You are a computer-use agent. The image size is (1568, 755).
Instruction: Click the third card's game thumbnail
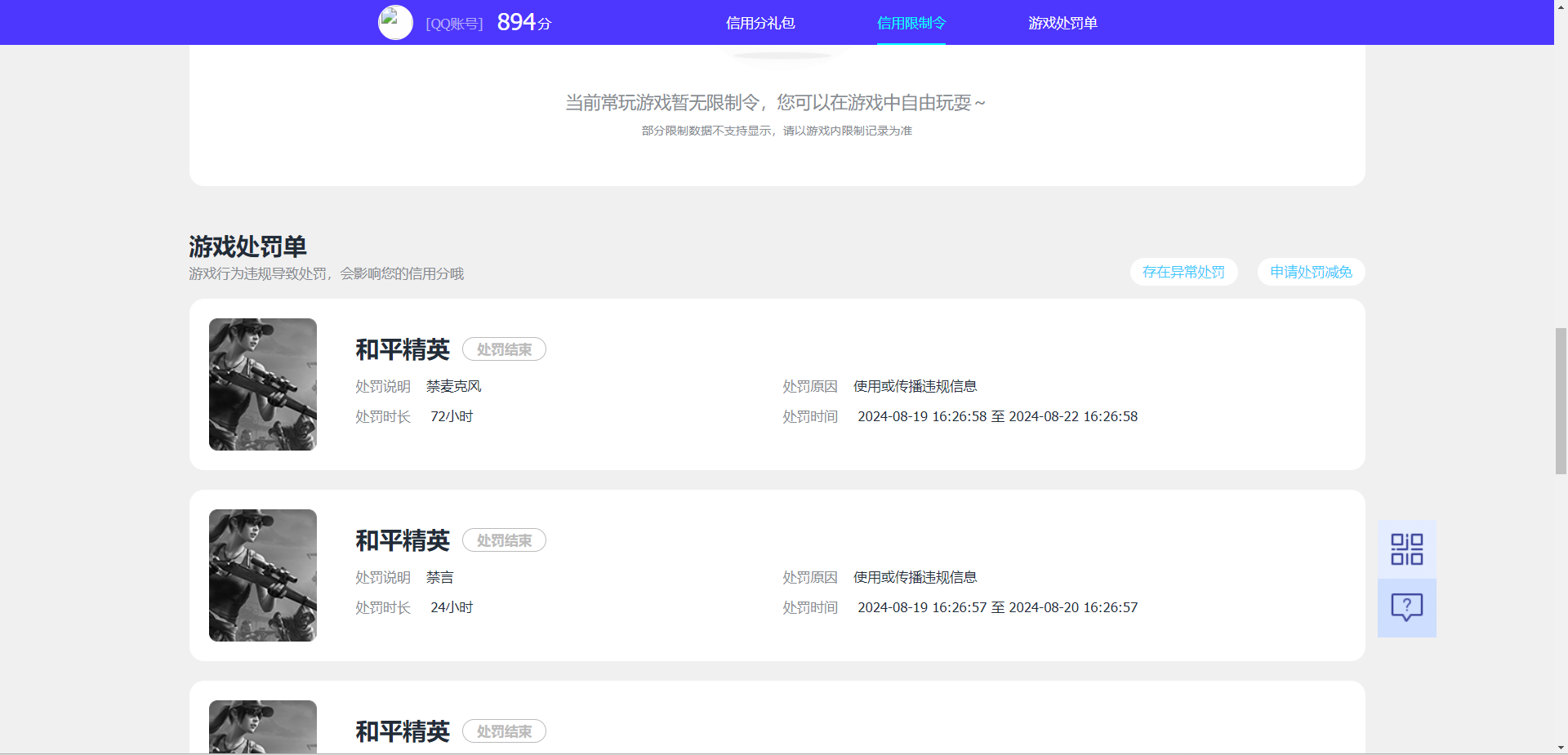[x=263, y=726]
